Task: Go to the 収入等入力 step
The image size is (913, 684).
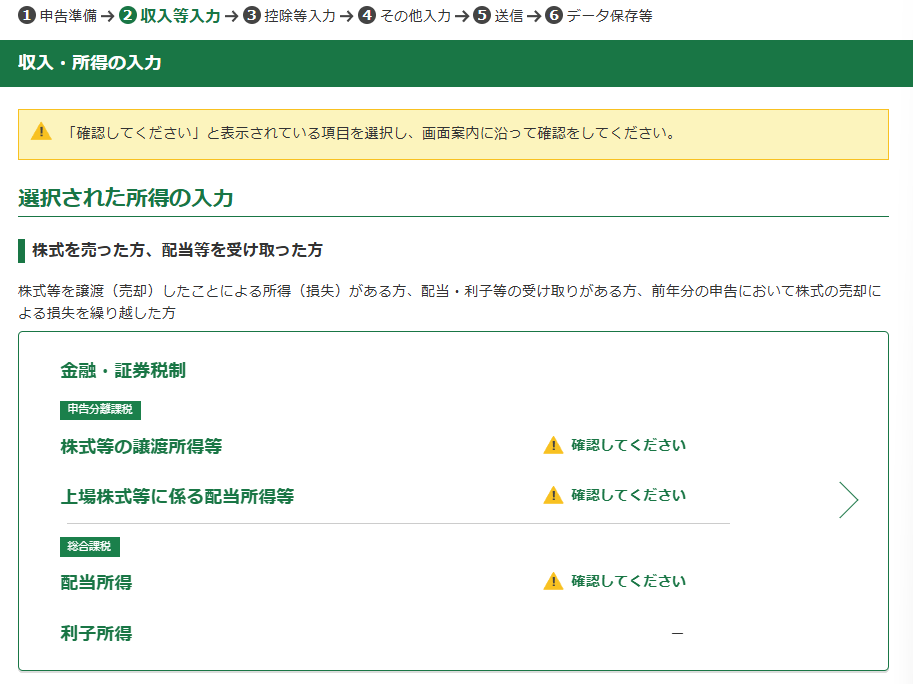Action: click(x=180, y=16)
